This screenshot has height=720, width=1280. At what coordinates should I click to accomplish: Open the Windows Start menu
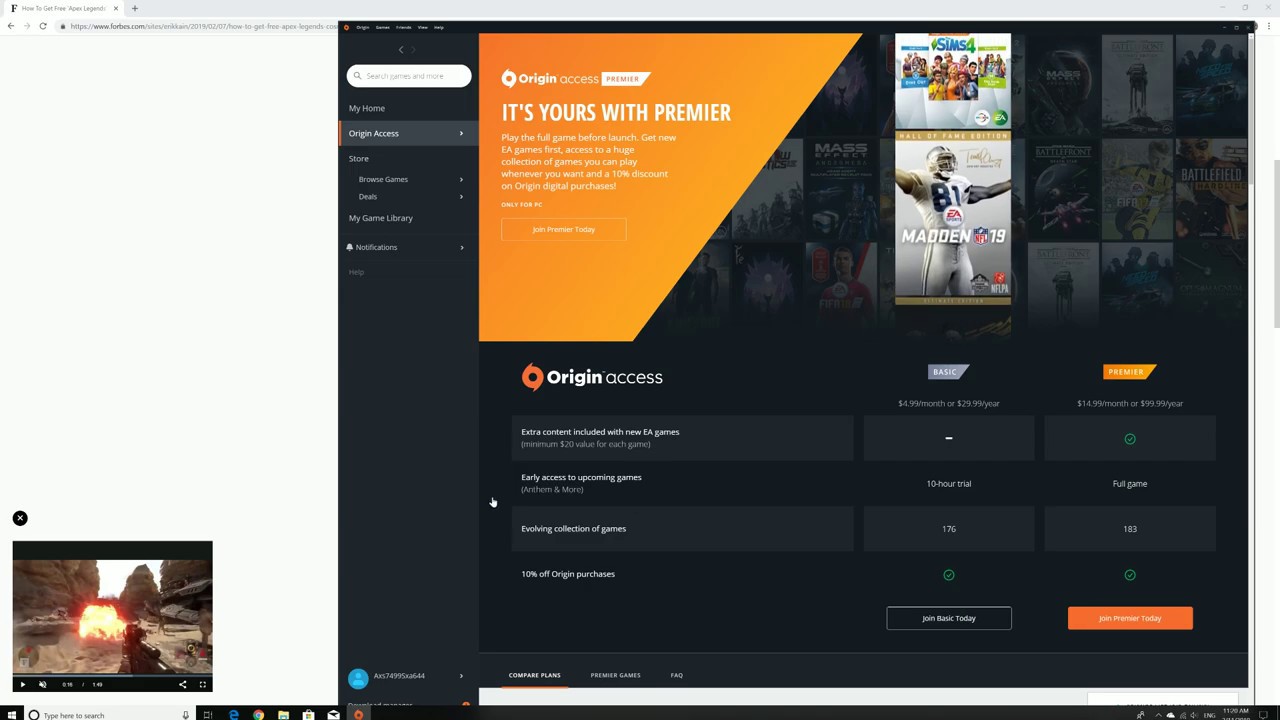pyautogui.click(x=10, y=715)
